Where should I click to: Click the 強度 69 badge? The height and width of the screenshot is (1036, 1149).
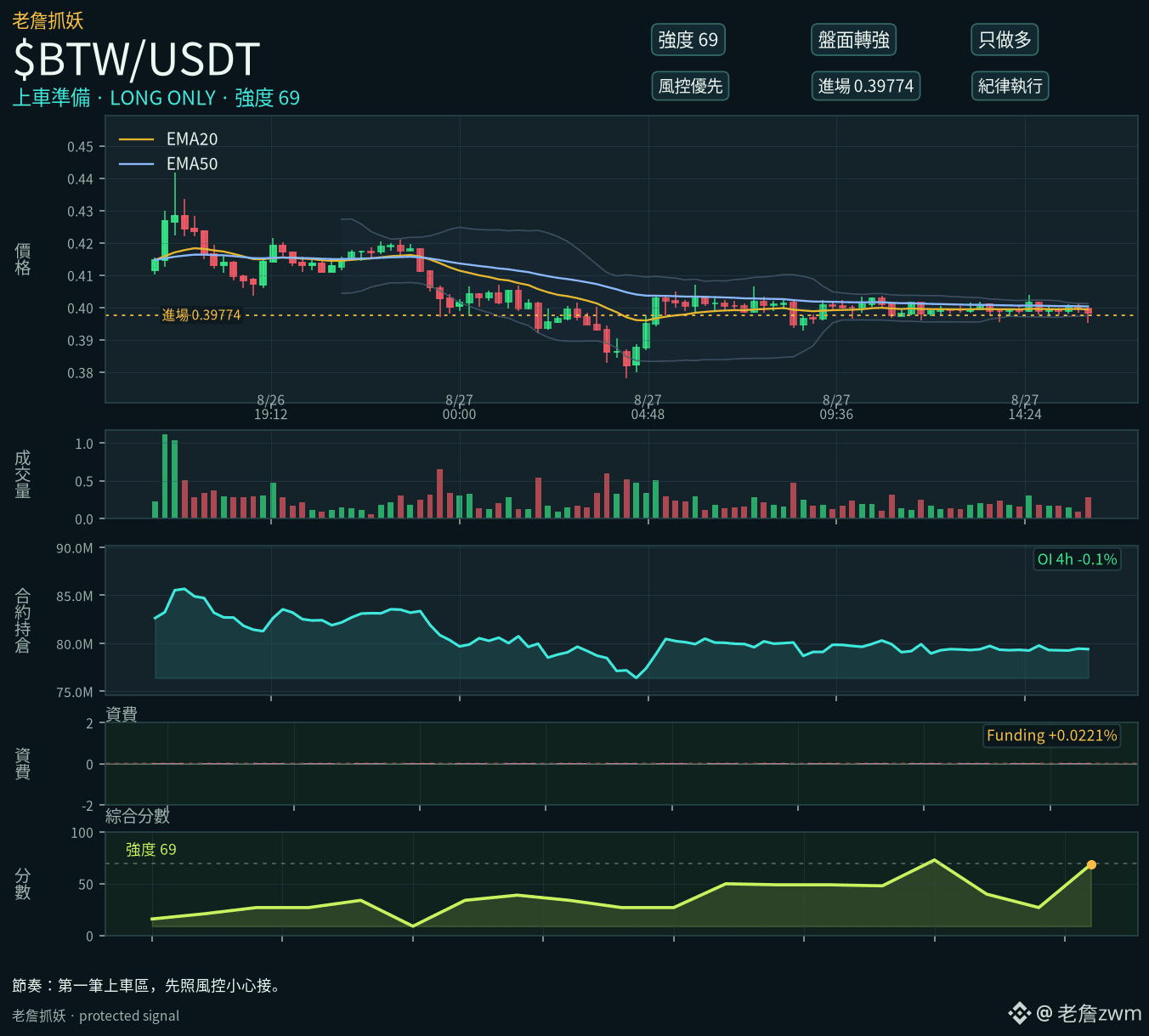[688, 40]
